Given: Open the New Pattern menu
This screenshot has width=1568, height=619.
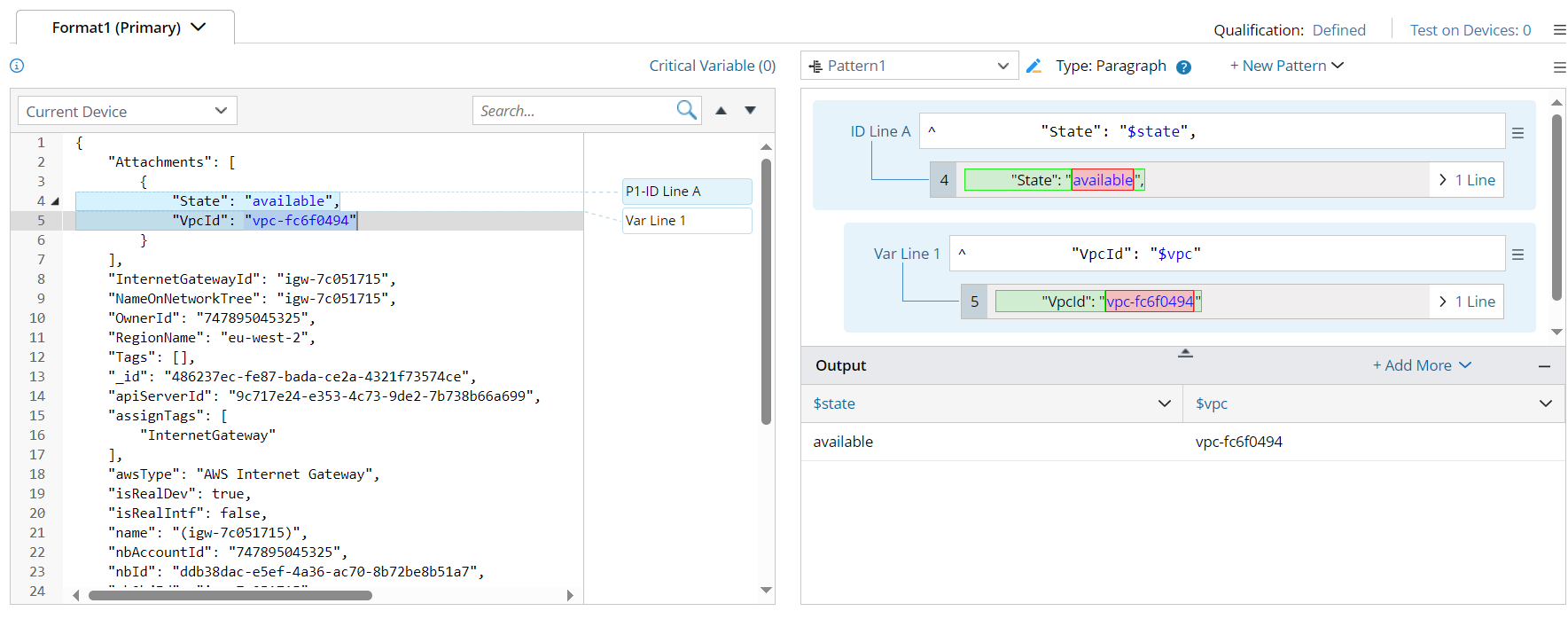Looking at the screenshot, I should pyautogui.click(x=1286, y=66).
